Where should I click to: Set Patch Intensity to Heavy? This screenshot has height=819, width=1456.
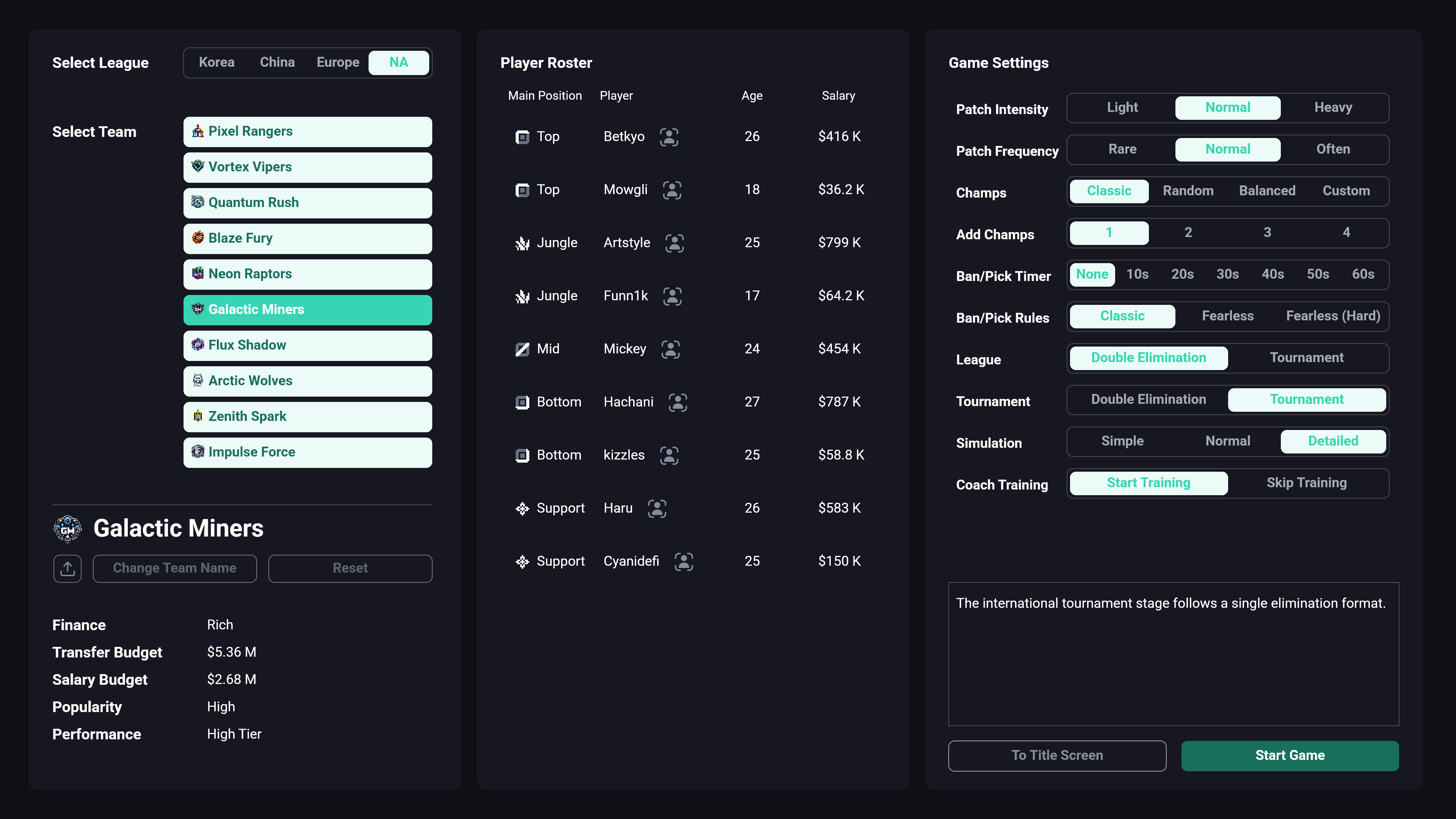click(x=1333, y=107)
